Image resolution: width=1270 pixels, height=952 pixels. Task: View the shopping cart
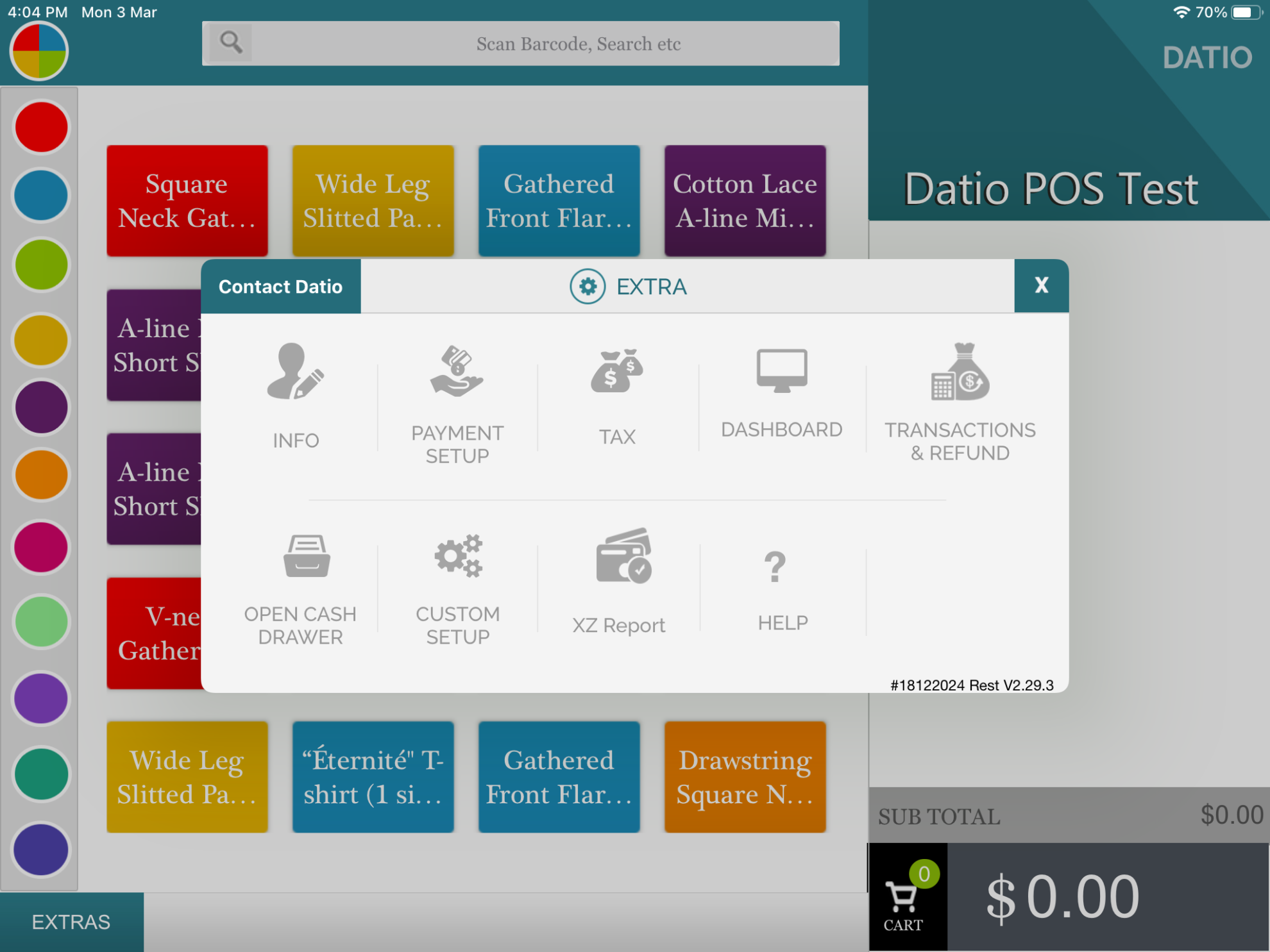click(x=906, y=896)
